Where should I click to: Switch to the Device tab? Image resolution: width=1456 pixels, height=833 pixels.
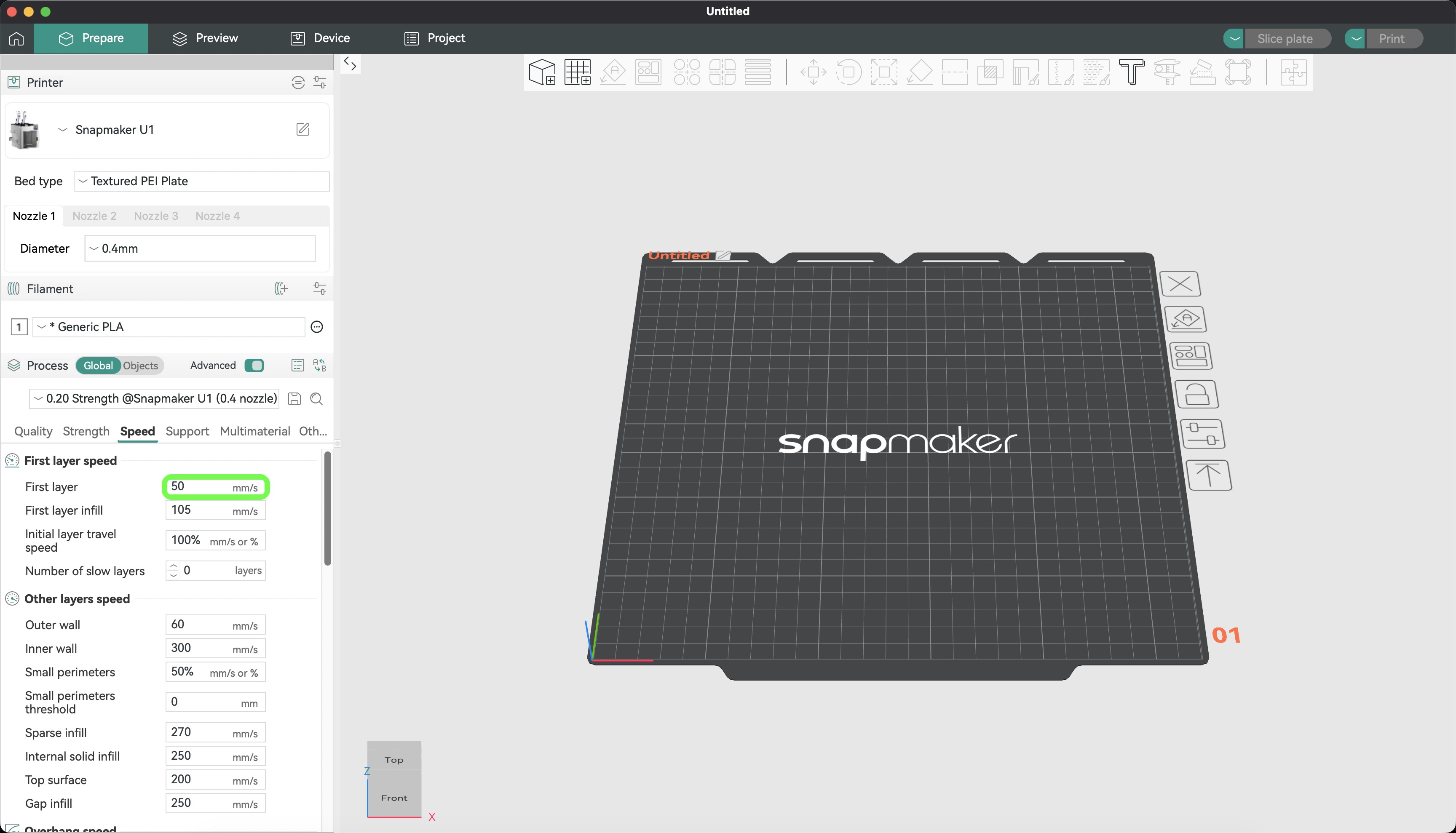321,38
